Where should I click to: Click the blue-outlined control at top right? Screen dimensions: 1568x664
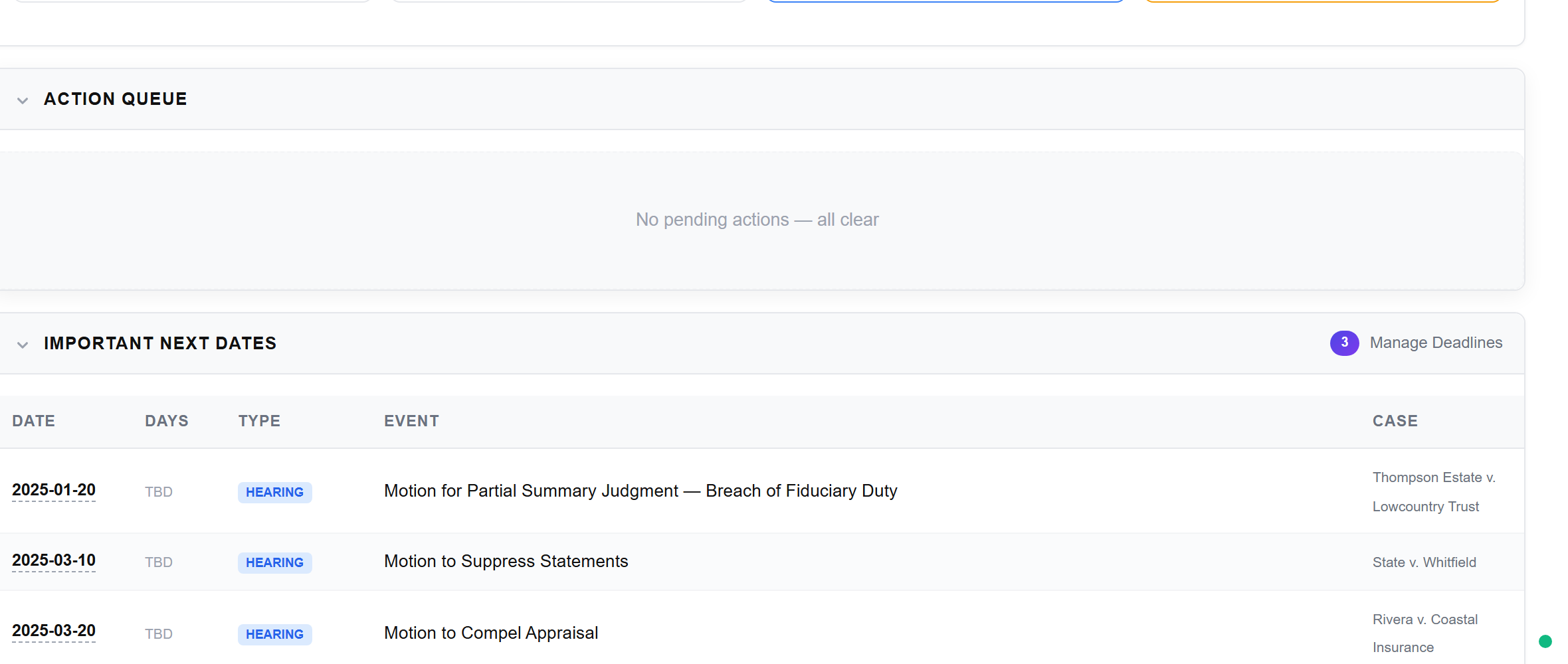pos(945,1)
